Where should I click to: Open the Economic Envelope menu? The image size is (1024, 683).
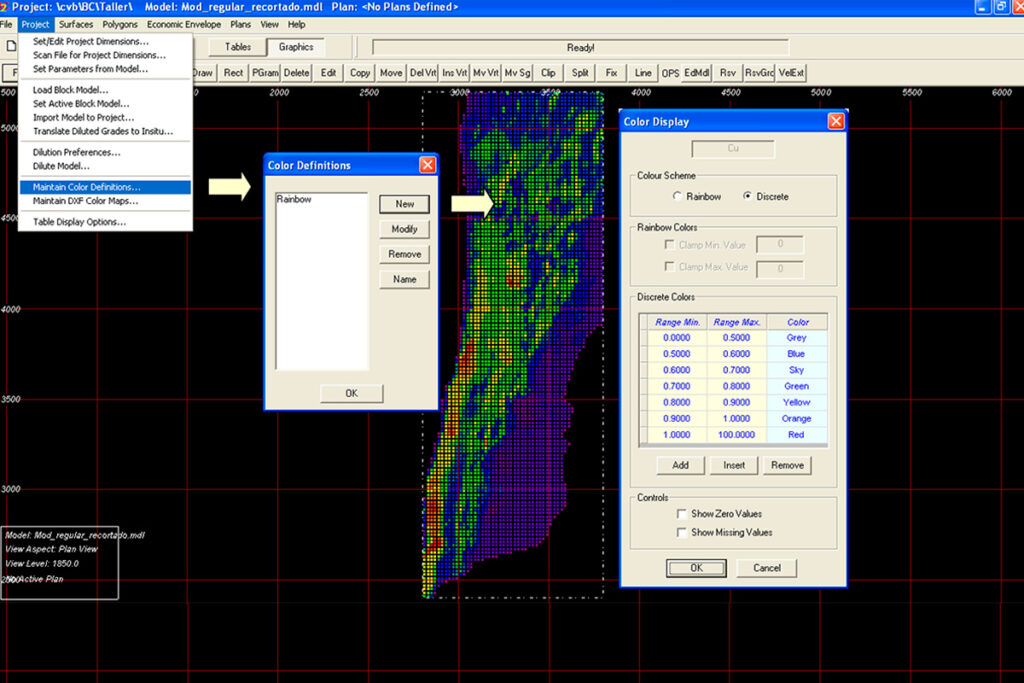pos(184,24)
